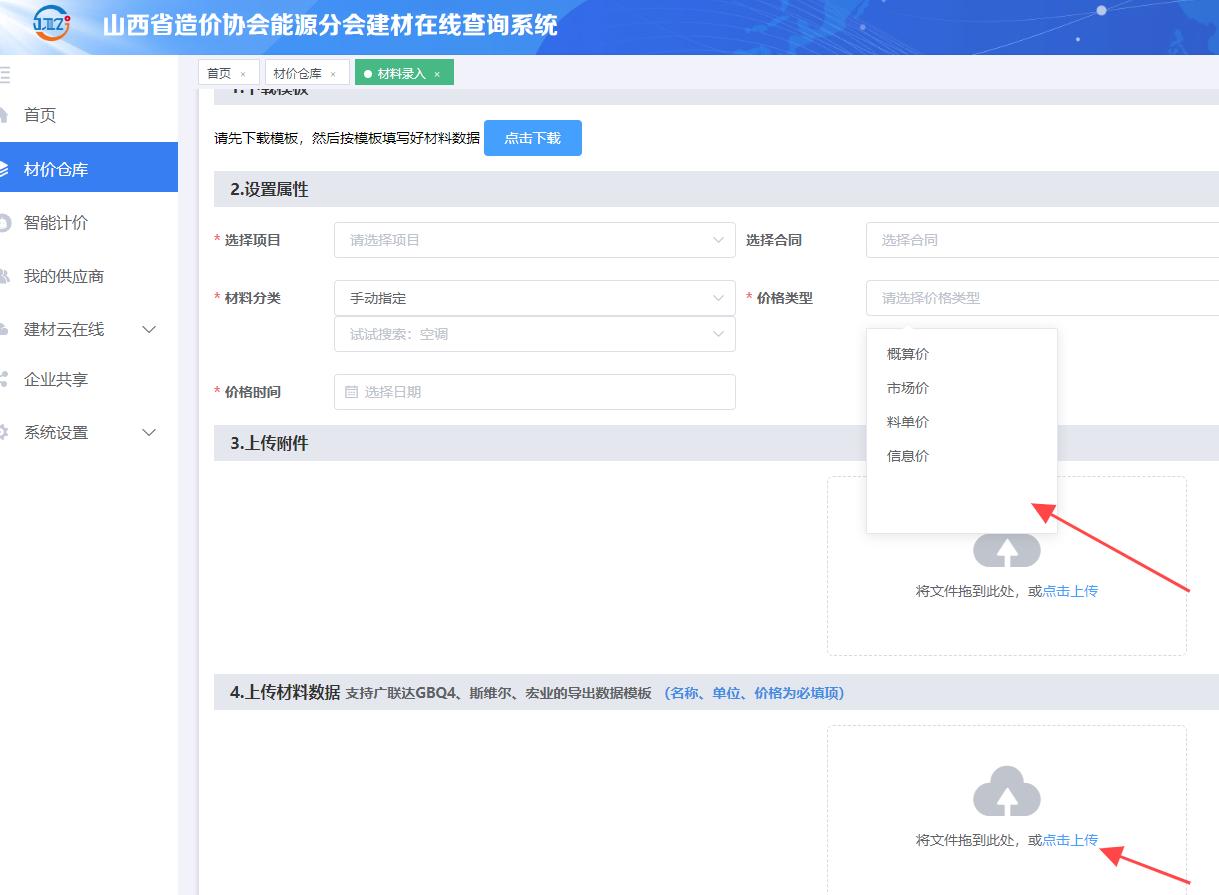Click the system logo in the header
This screenshot has height=895, width=1219.
[x=50, y=24]
